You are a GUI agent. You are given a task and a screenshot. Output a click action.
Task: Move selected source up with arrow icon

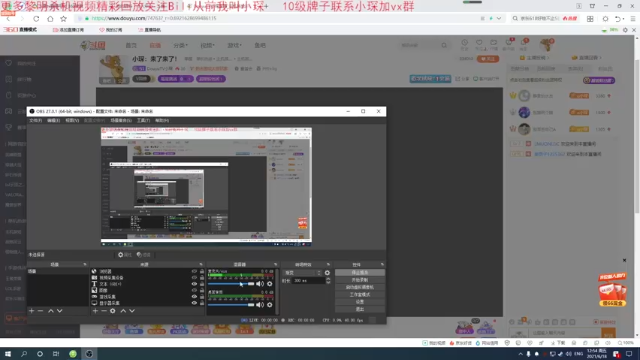(x=123, y=311)
